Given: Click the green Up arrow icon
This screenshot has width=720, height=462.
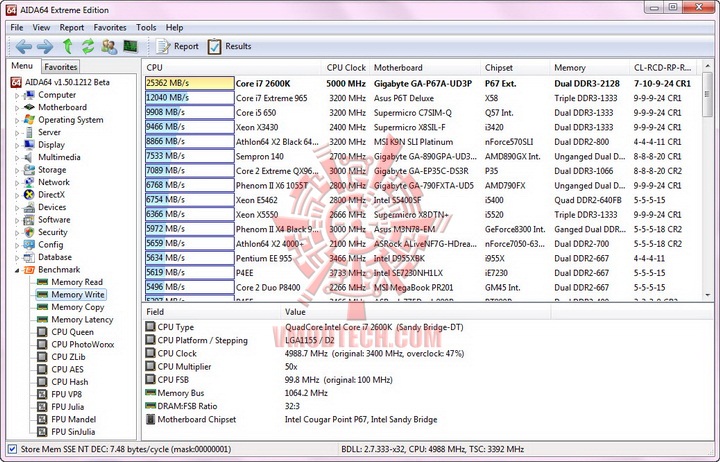Looking at the screenshot, I should click(68, 46).
